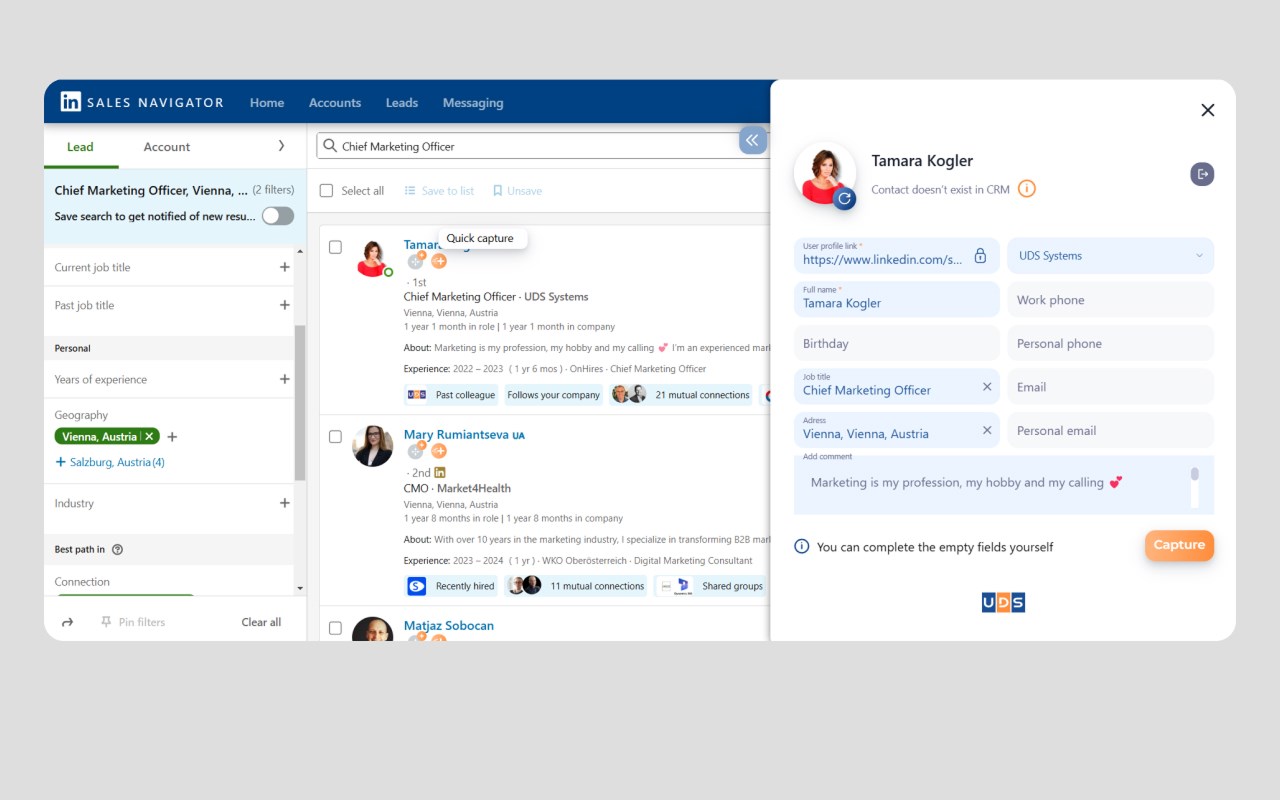Clear the Adress field with X

point(987,430)
